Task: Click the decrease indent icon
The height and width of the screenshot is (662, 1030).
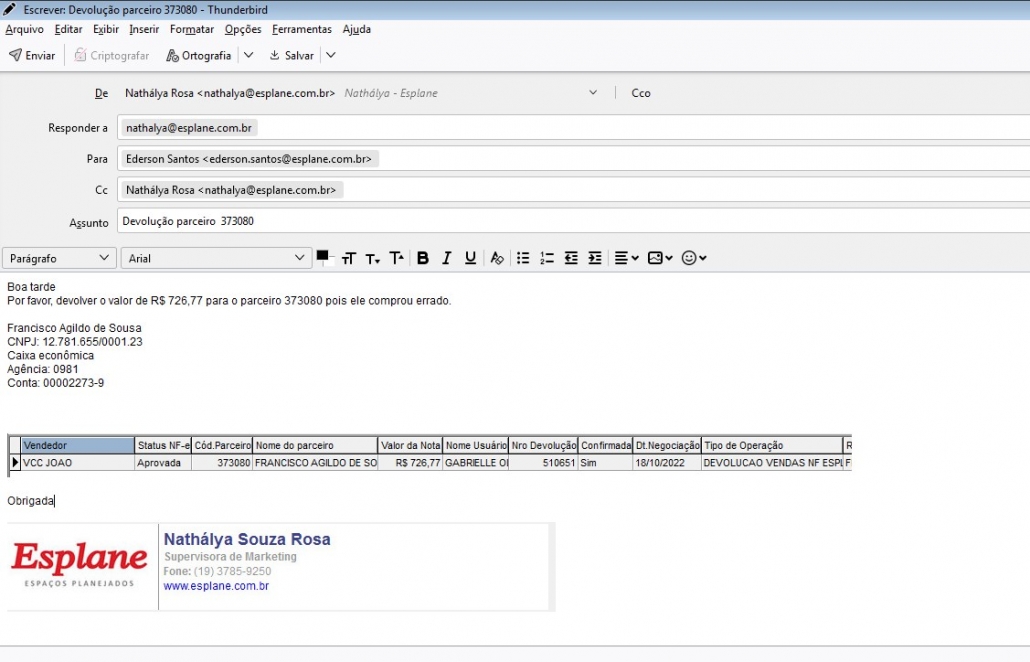Action: click(571, 258)
